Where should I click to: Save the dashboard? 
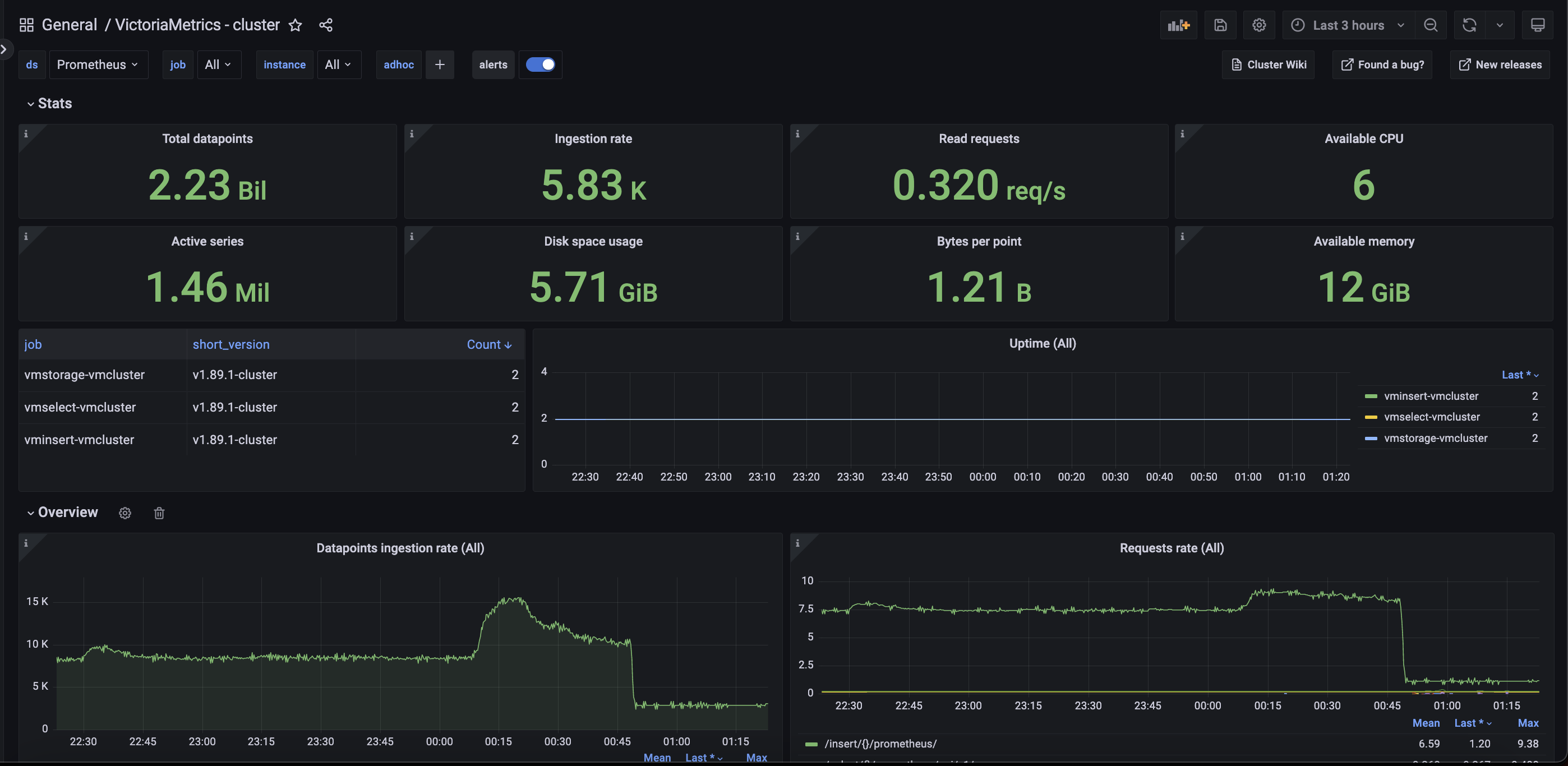click(1220, 25)
